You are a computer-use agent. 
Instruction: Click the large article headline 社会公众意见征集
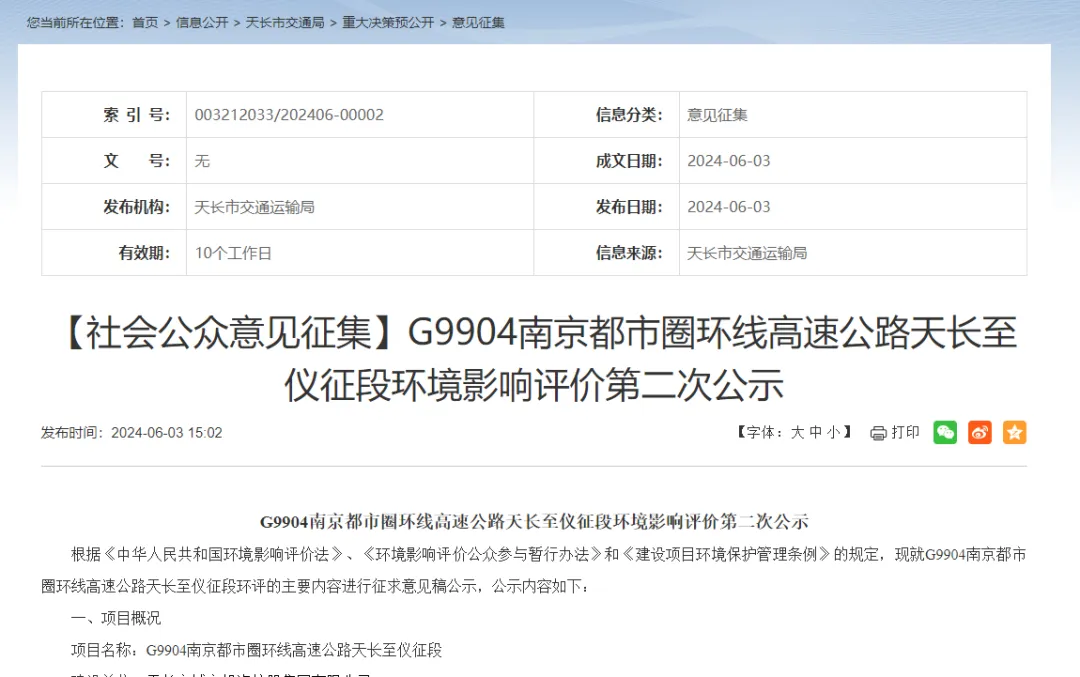click(x=534, y=358)
